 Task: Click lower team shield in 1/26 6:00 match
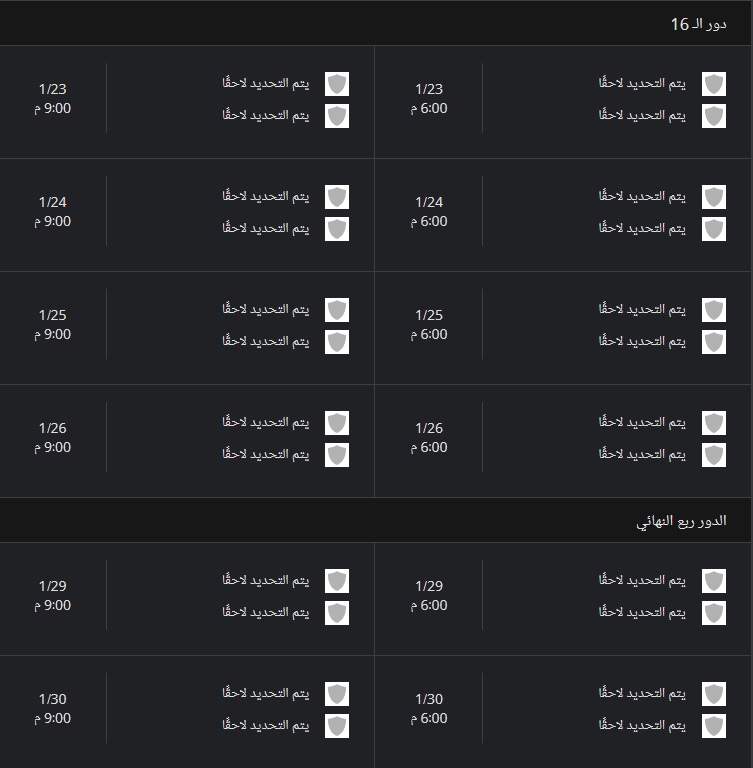[713, 455]
